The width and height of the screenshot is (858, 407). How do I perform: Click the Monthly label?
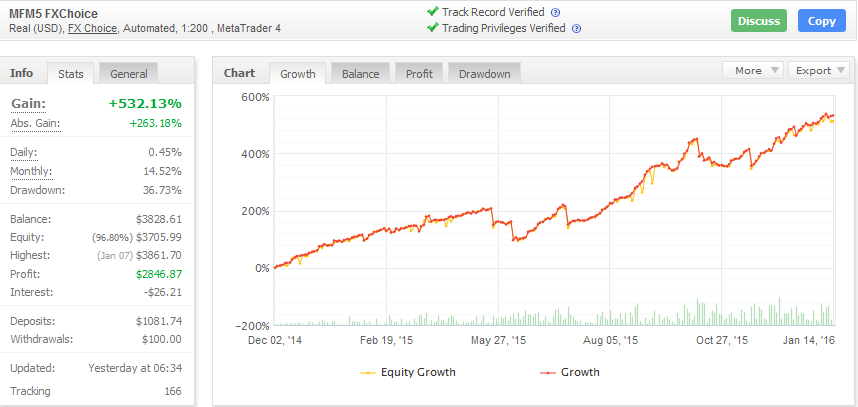[31, 171]
